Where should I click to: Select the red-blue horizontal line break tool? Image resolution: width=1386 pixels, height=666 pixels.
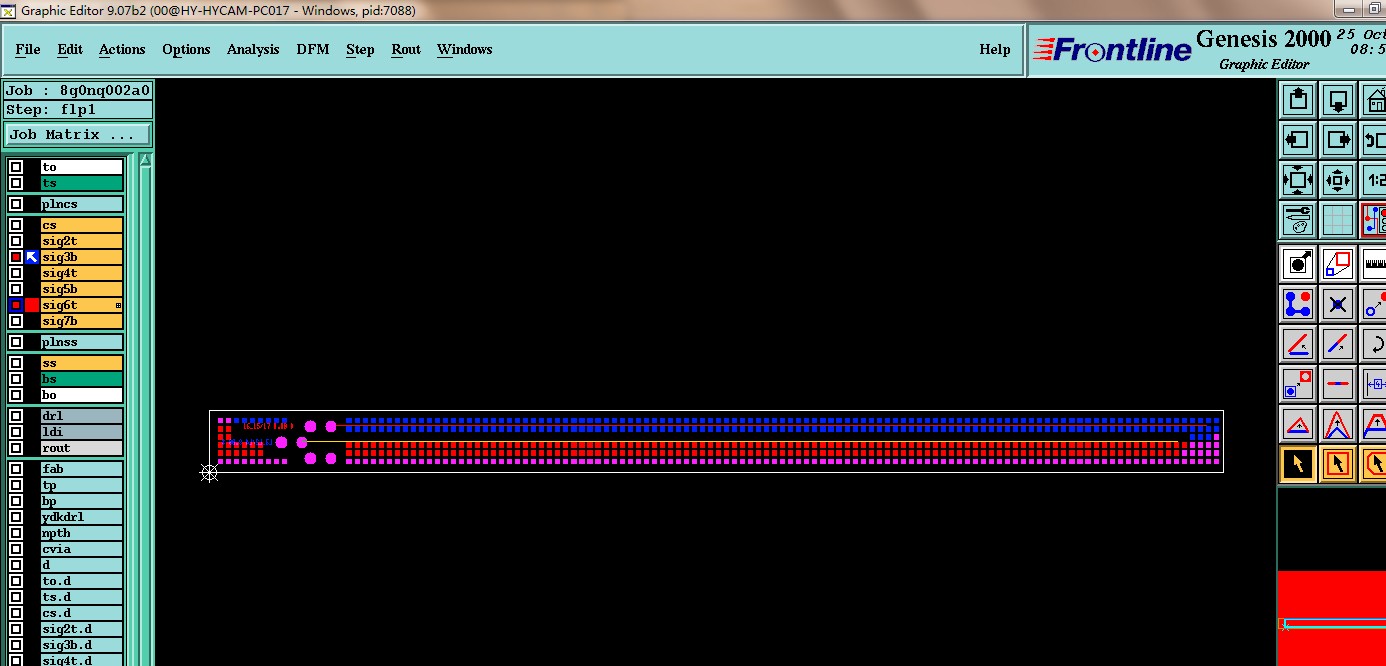tap(1338, 384)
